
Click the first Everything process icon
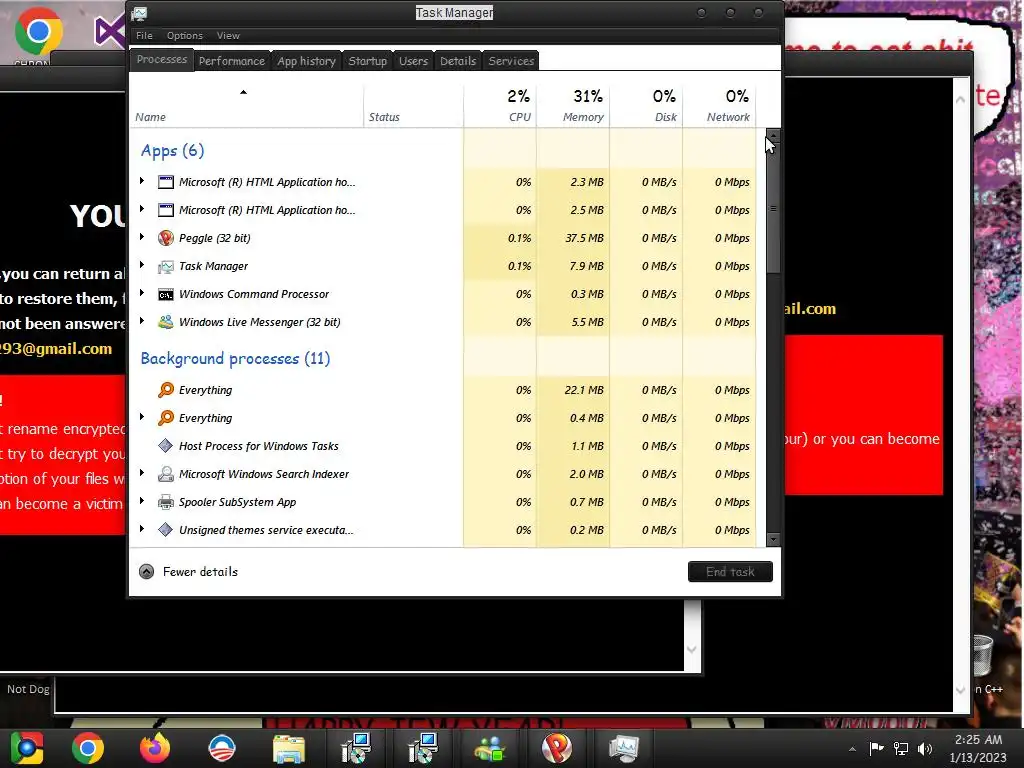point(166,390)
